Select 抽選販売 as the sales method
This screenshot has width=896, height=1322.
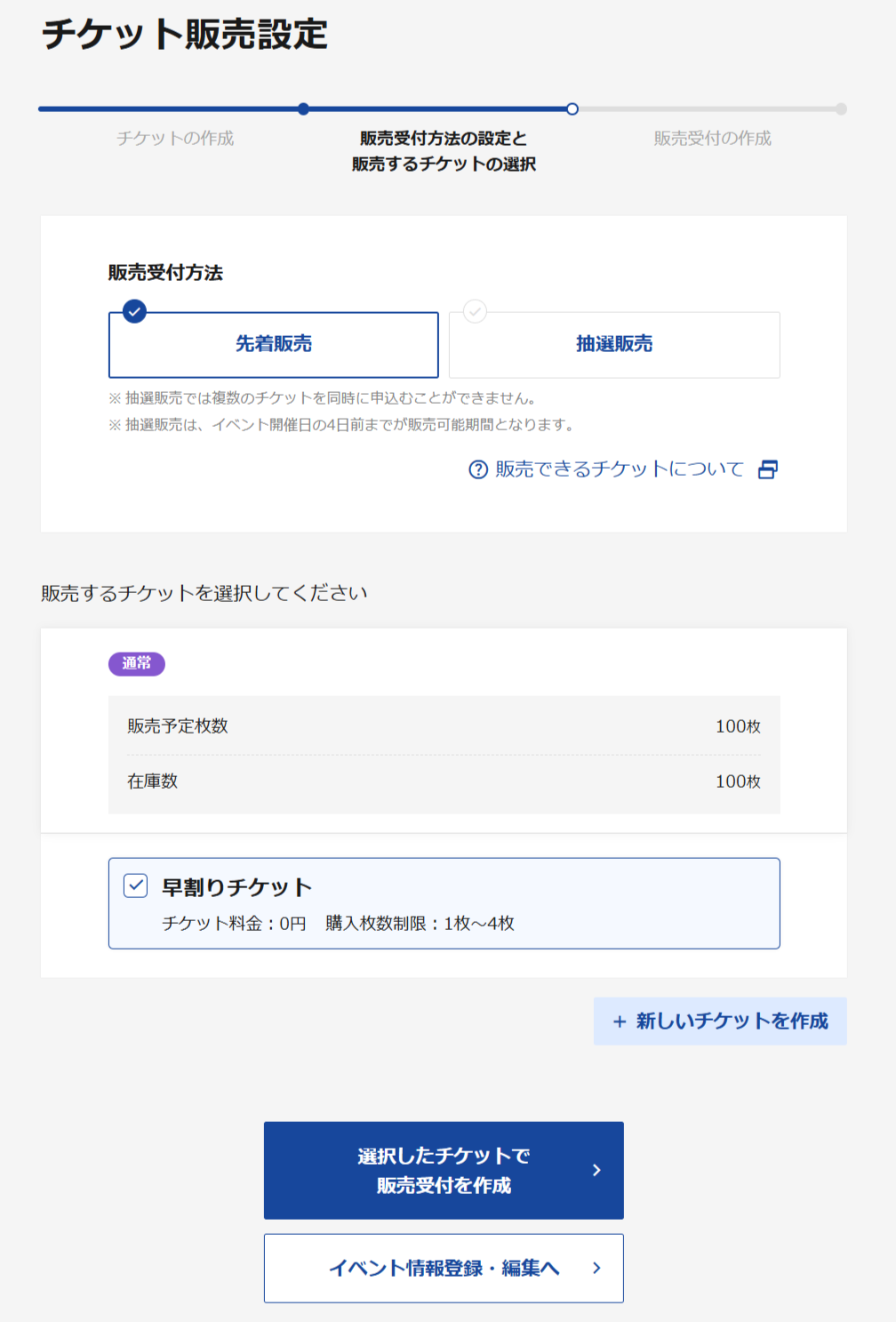(613, 345)
